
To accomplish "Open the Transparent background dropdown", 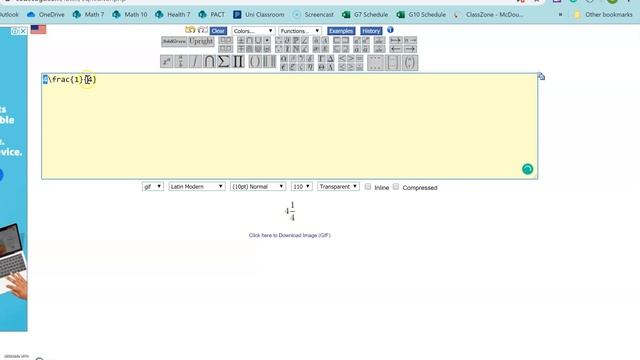I will 338,187.
